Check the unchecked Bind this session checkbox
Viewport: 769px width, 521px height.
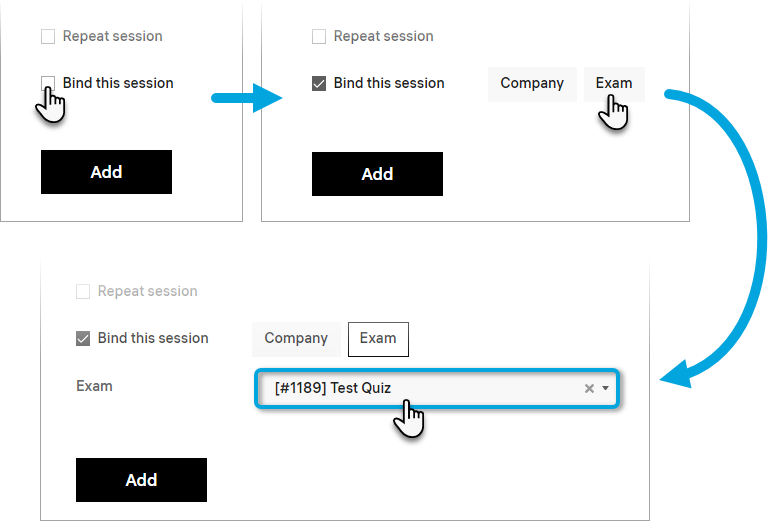pos(48,83)
